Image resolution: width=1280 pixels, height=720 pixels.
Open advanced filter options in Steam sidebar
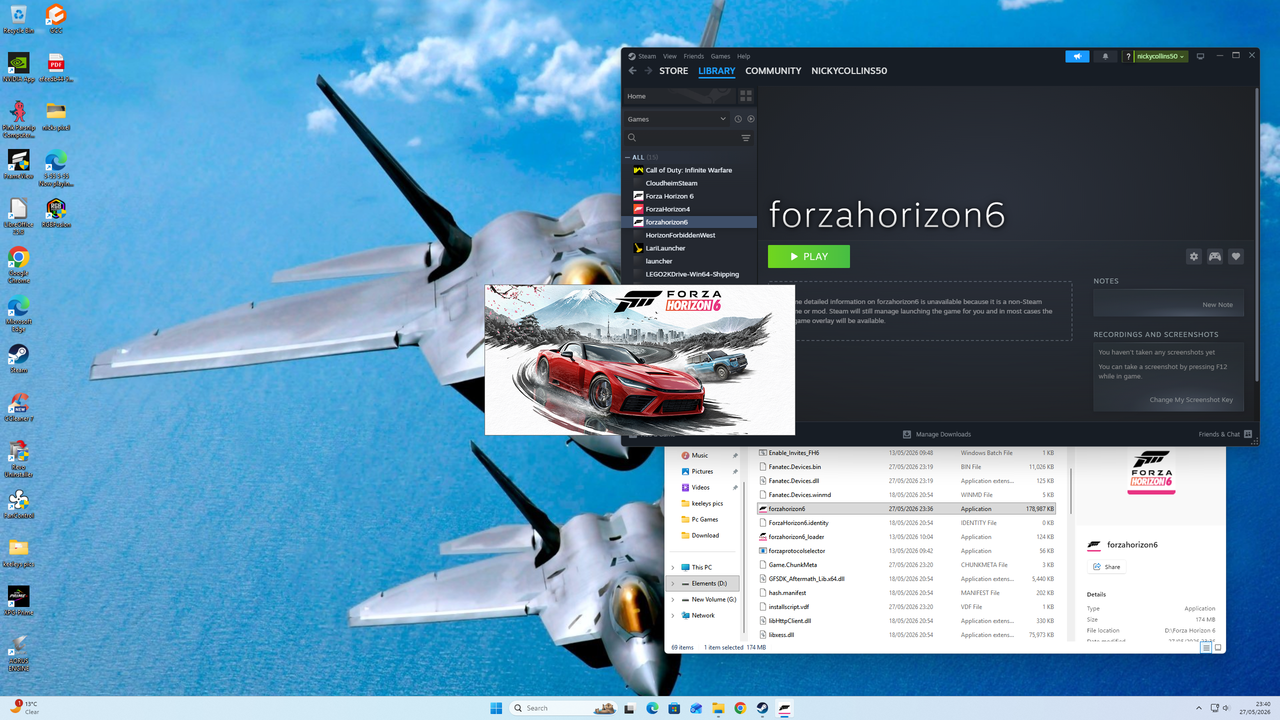[746, 138]
